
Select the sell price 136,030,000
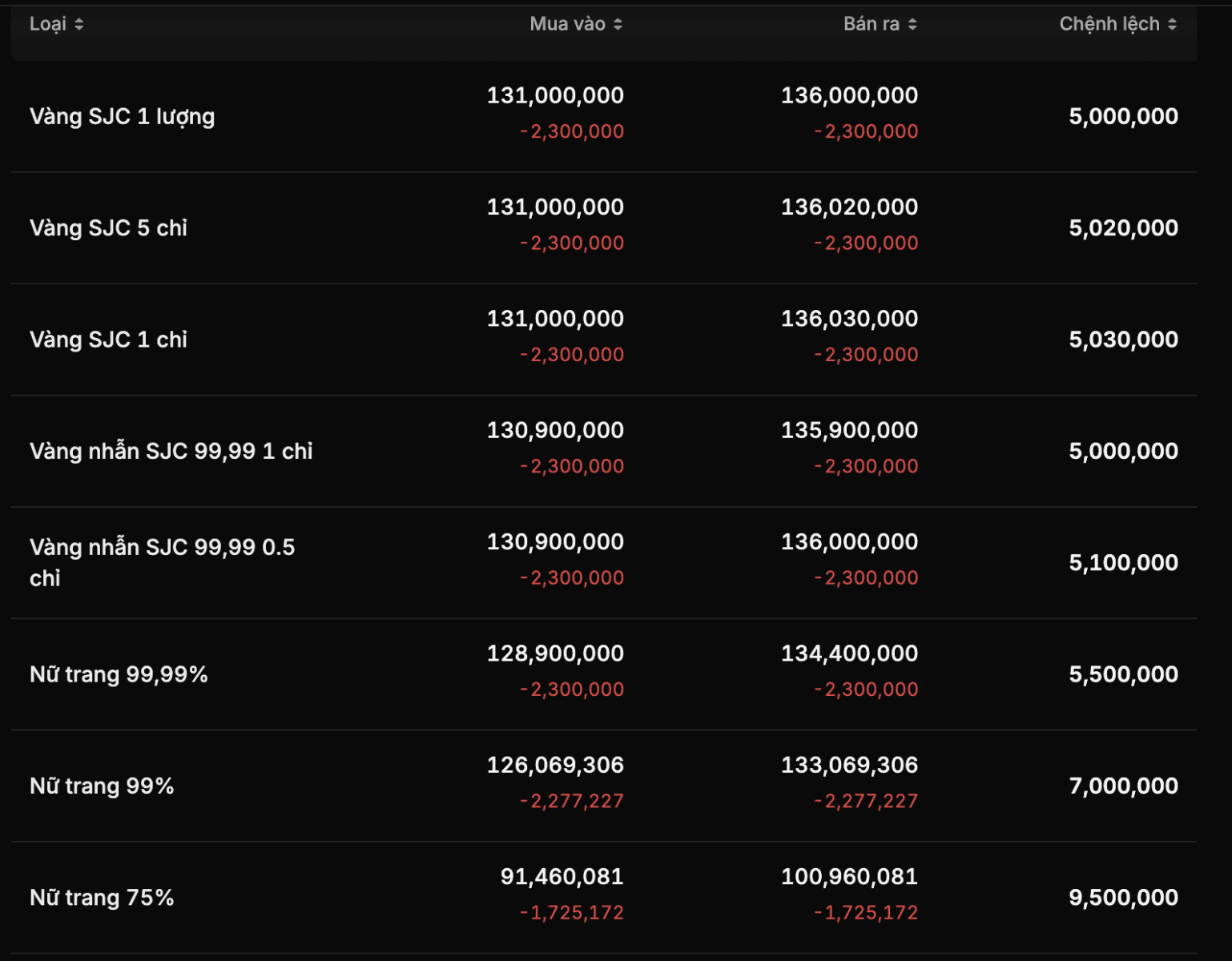(850, 319)
